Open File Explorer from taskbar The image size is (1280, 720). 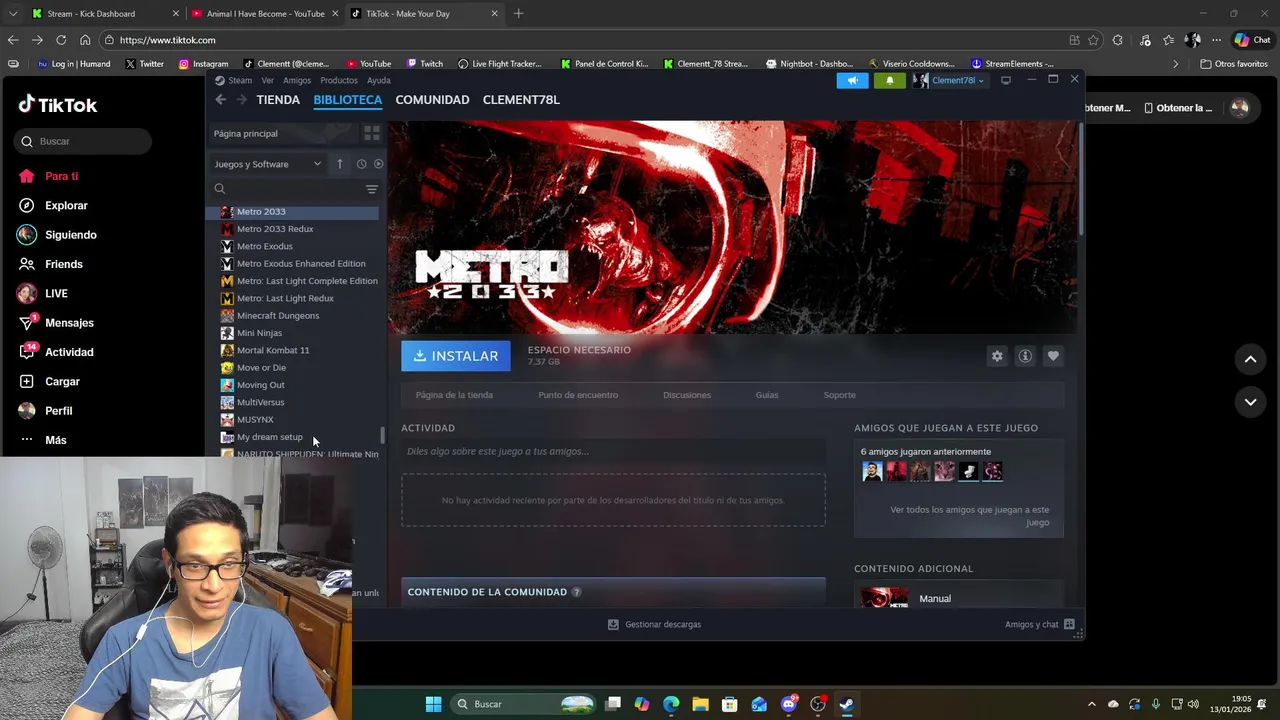click(x=700, y=704)
